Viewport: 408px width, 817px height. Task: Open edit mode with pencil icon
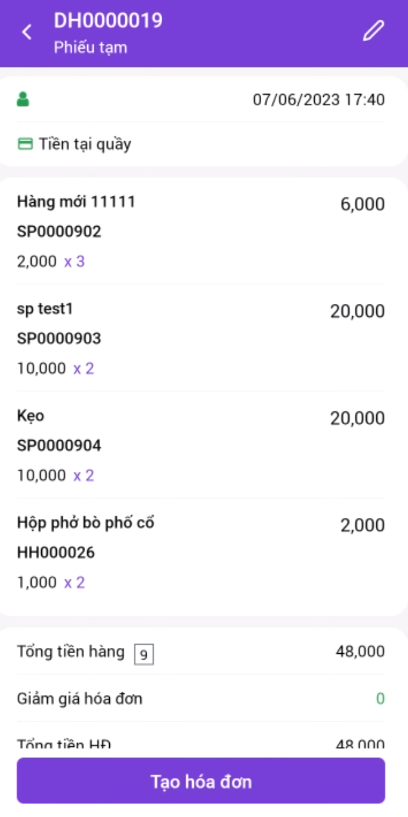374,31
